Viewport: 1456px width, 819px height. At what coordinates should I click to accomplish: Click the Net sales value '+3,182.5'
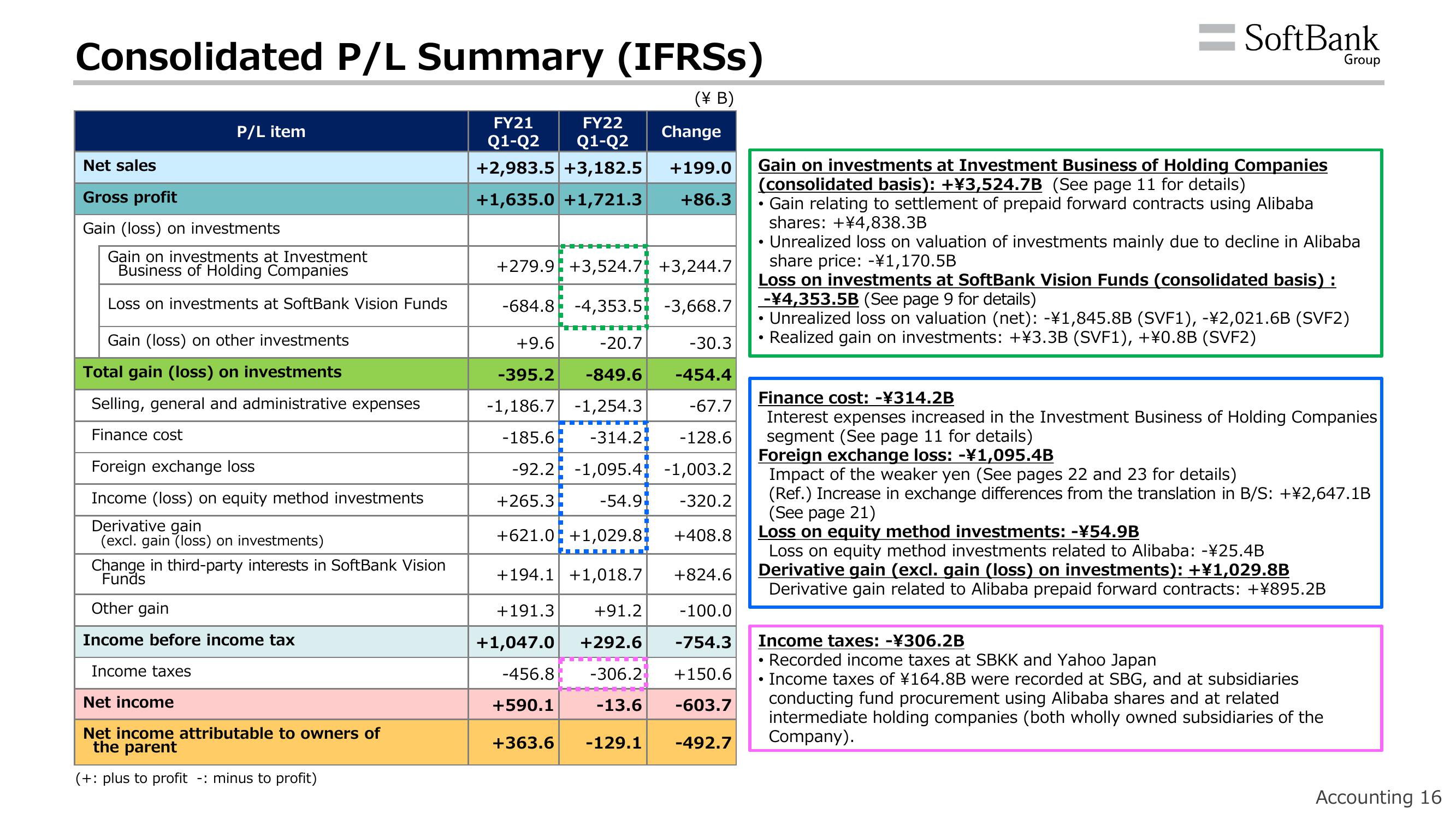602,168
